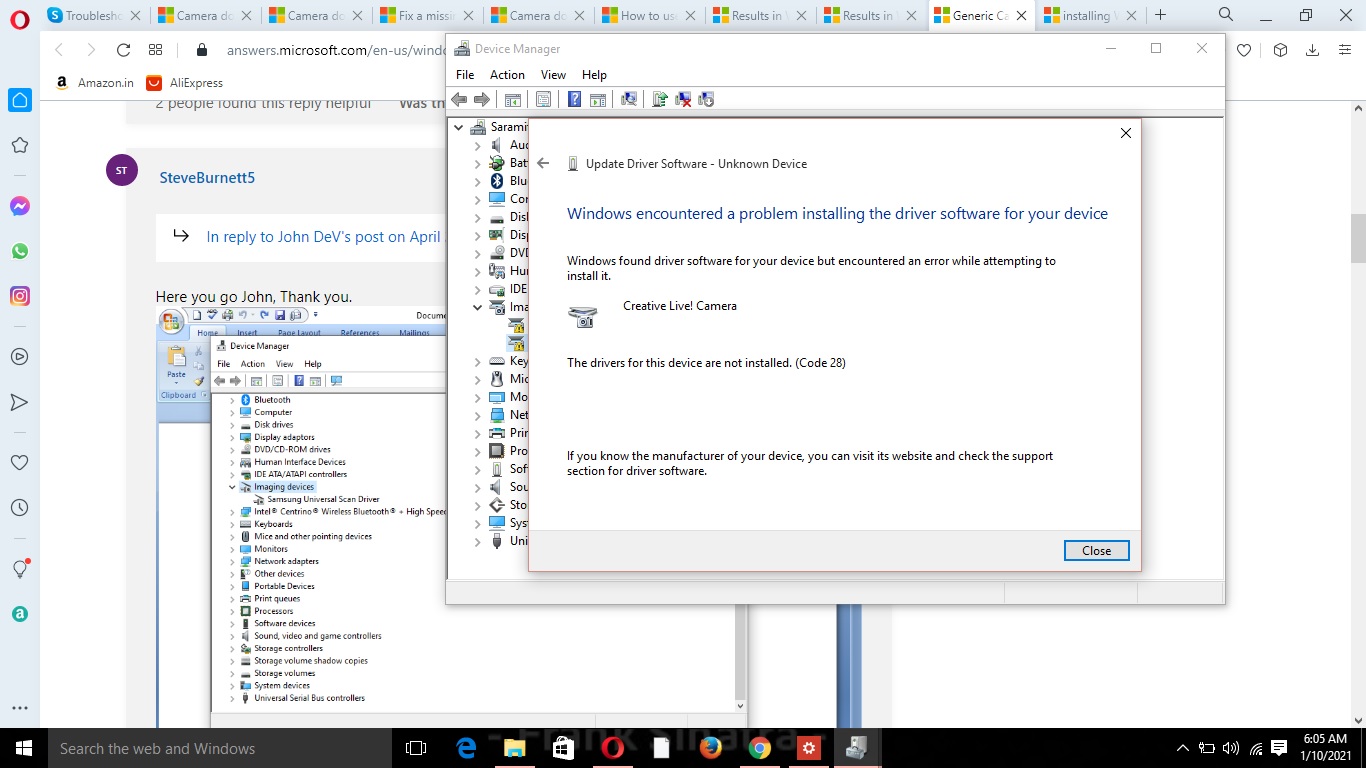Click the blue question-mark Help toolbar icon
Screen dimensions: 1366x768
[x=574, y=99]
